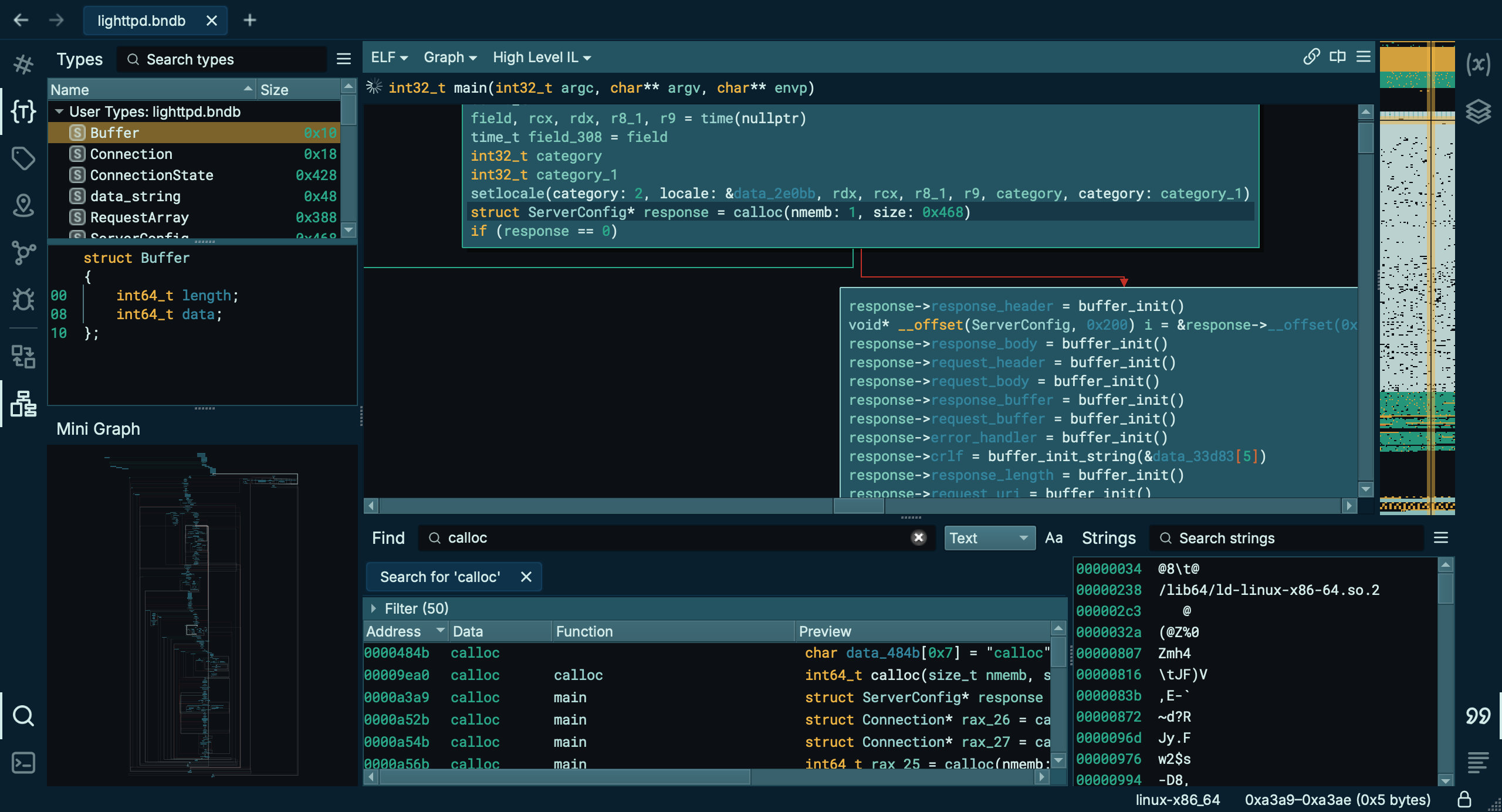The image size is (1502, 812).
Task: Select search result at 00009ea0
Action: (x=707, y=675)
